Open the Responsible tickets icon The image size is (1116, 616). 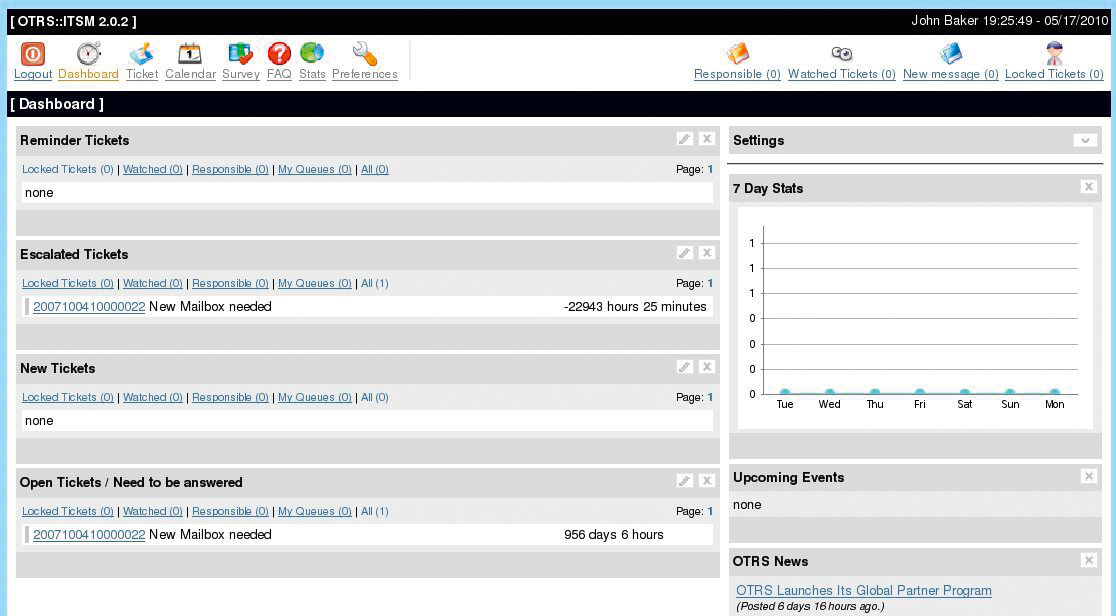point(737,52)
